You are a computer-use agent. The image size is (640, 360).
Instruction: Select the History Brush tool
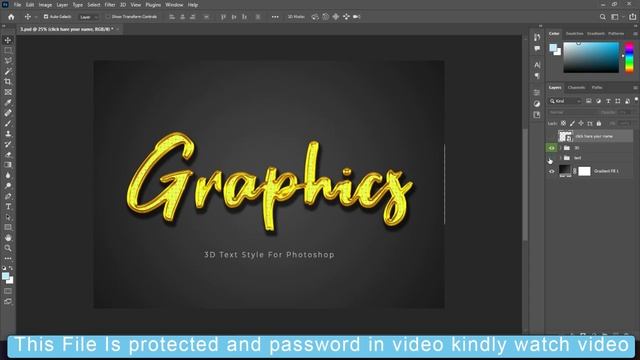8,144
